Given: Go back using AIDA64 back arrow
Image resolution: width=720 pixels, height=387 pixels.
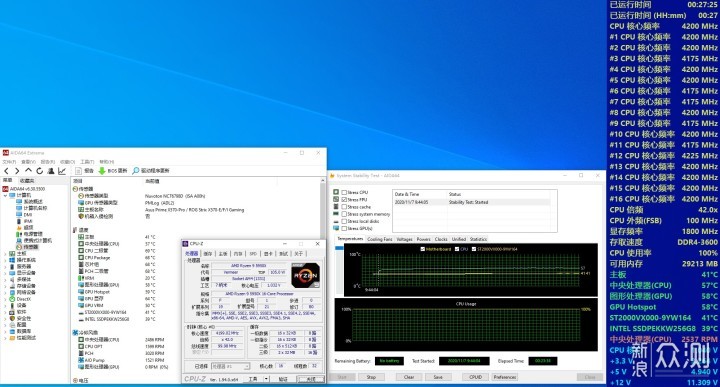Looking at the screenshot, I should click(6, 171).
